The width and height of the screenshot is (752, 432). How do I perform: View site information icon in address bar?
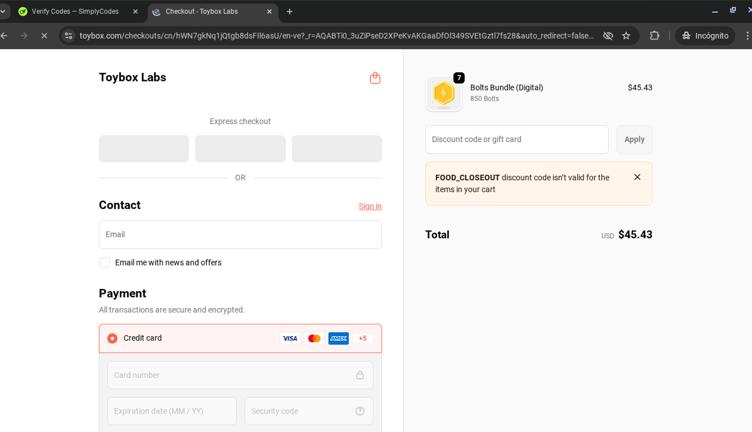coord(69,35)
